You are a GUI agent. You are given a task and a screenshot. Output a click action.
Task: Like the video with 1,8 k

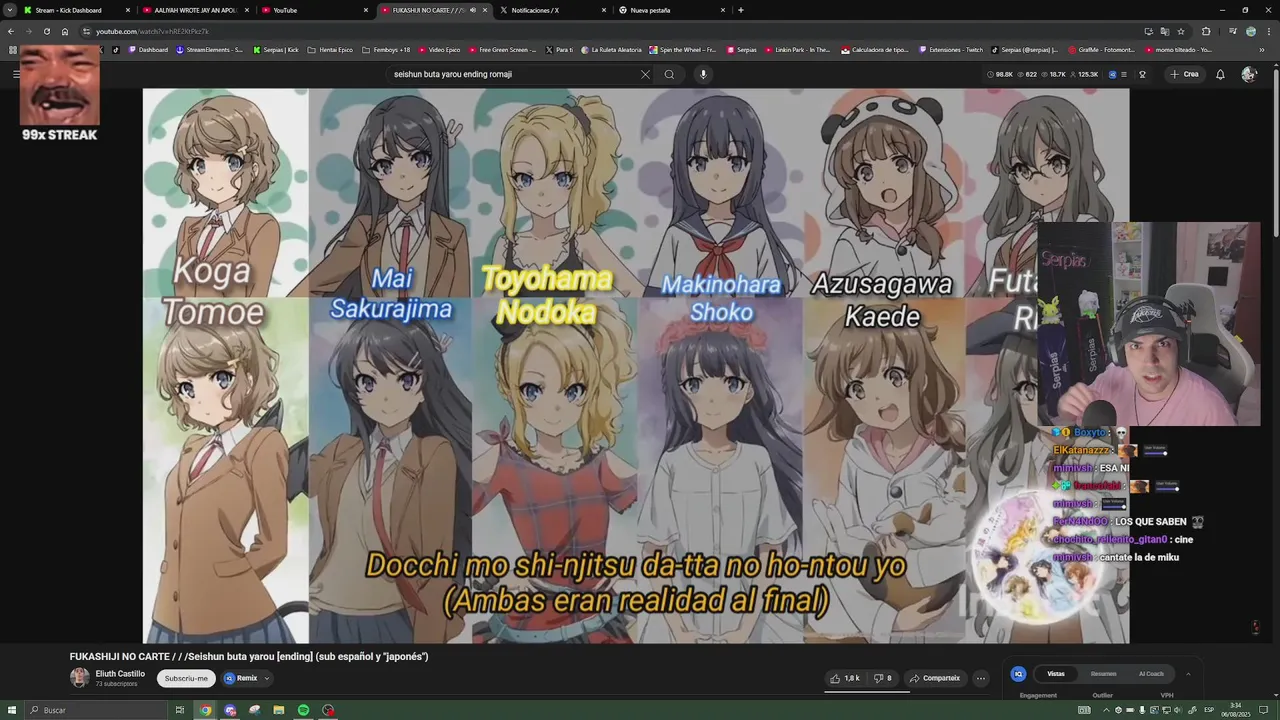845,678
